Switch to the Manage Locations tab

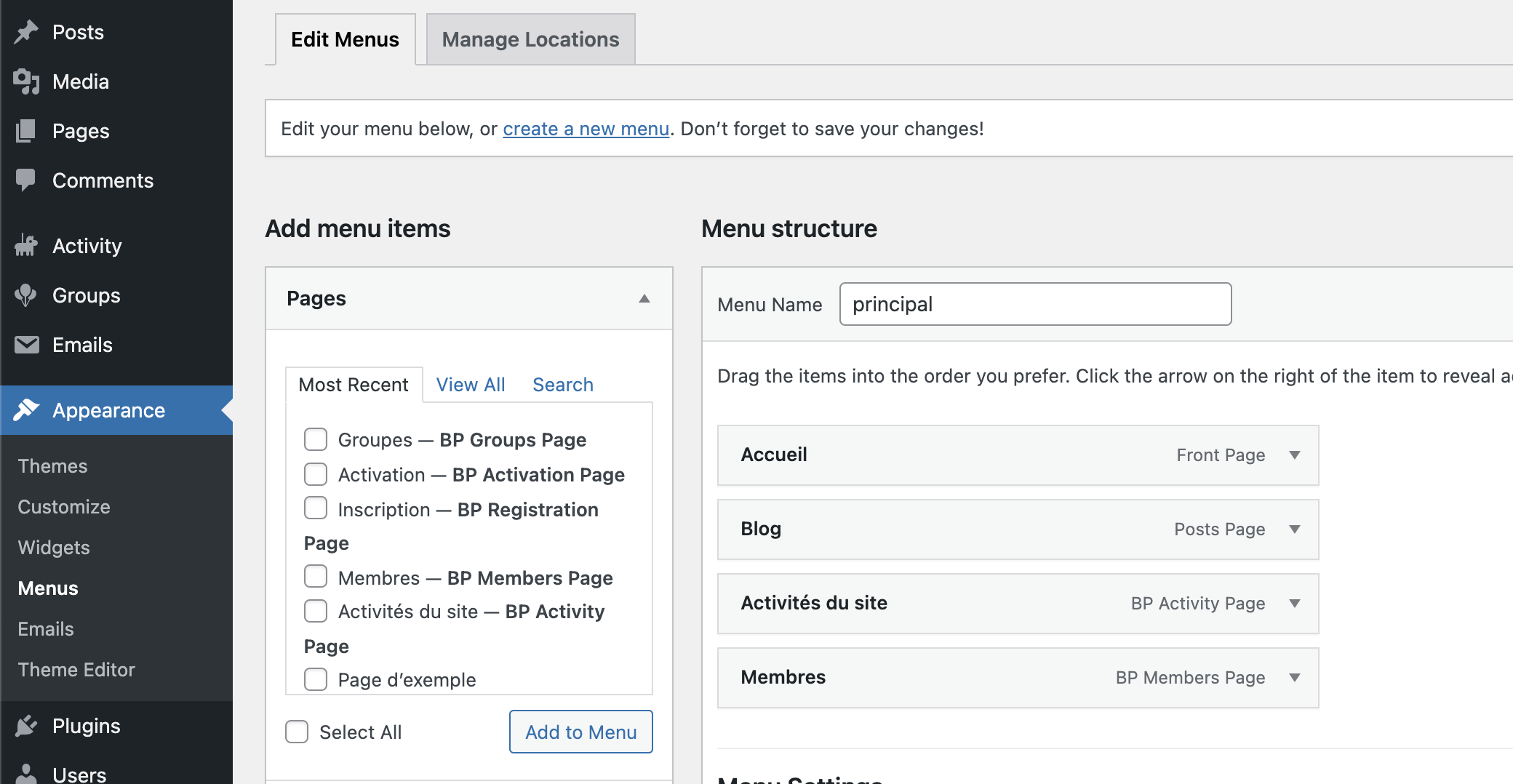(x=531, y=39)
